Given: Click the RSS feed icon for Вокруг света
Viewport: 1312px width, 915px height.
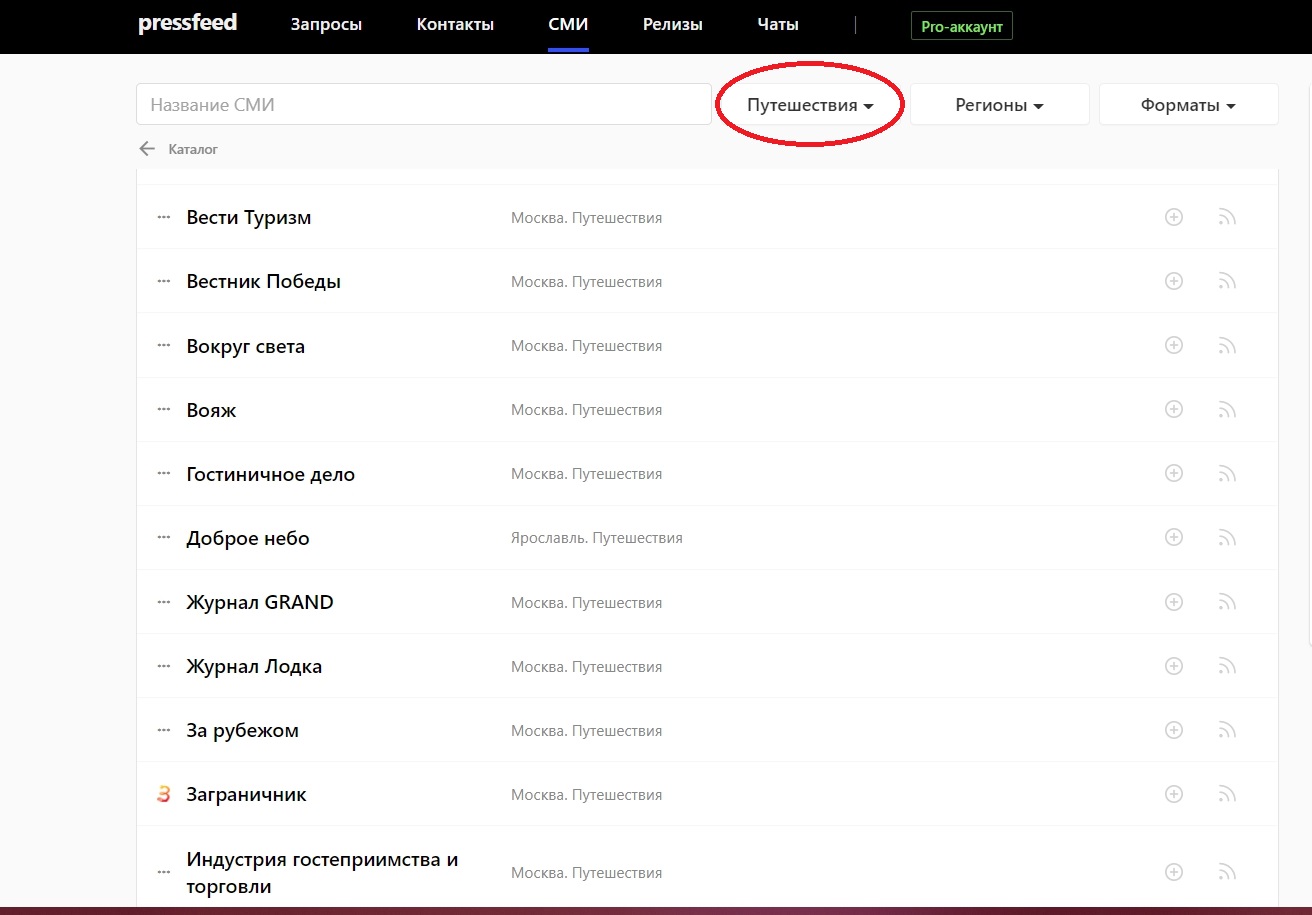Looking at the screenshot, I should [1227, 346].
